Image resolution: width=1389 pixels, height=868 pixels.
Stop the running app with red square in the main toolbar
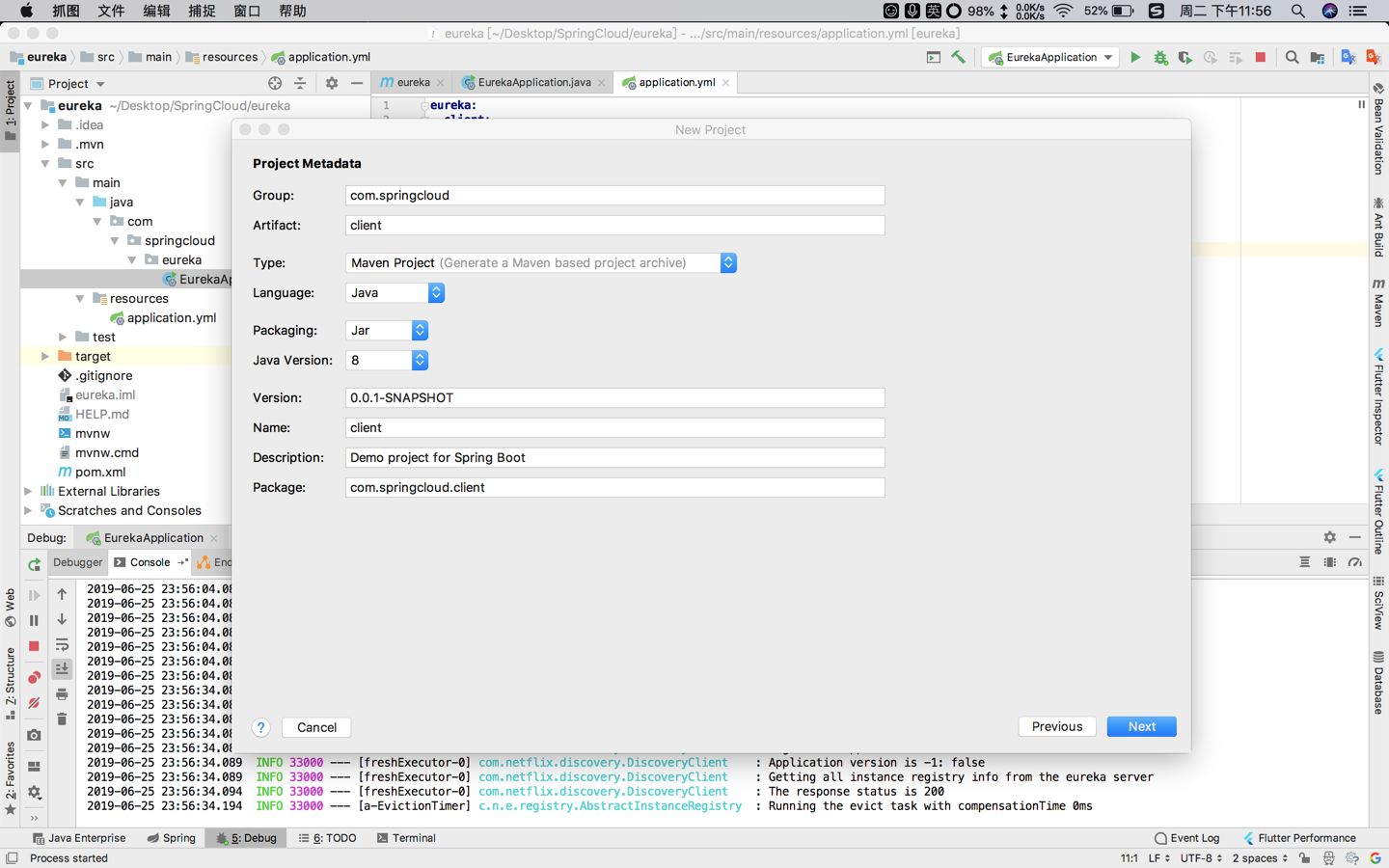1260,58
